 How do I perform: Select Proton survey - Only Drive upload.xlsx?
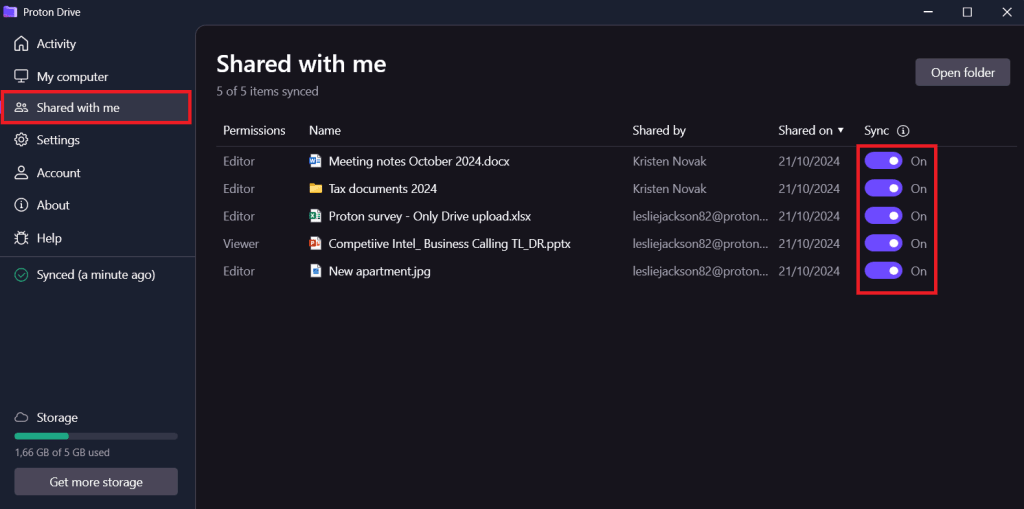coord(430,216)
